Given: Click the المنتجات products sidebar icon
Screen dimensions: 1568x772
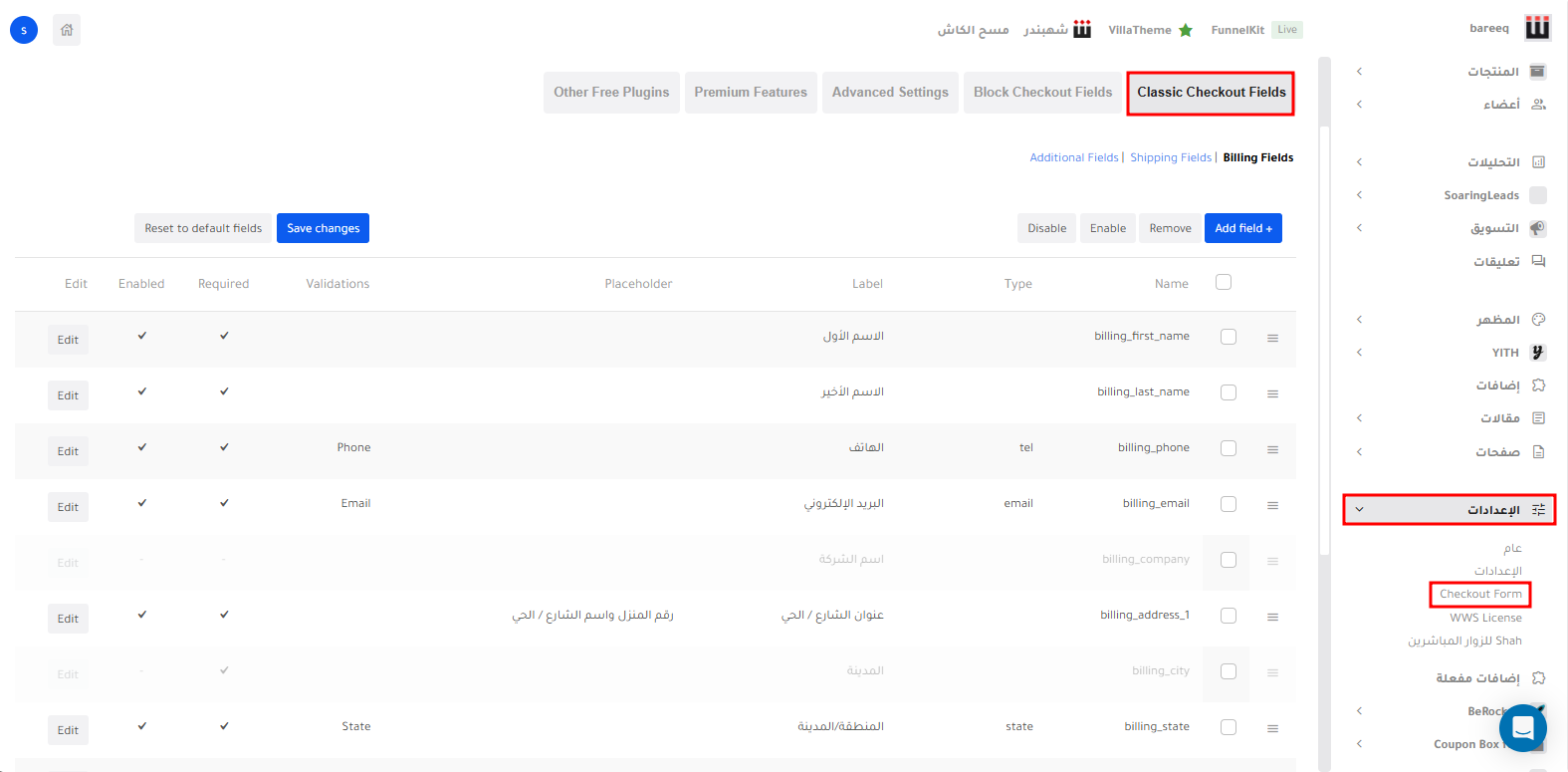Looking at the screenshot, I should [x=1538, y=72].
